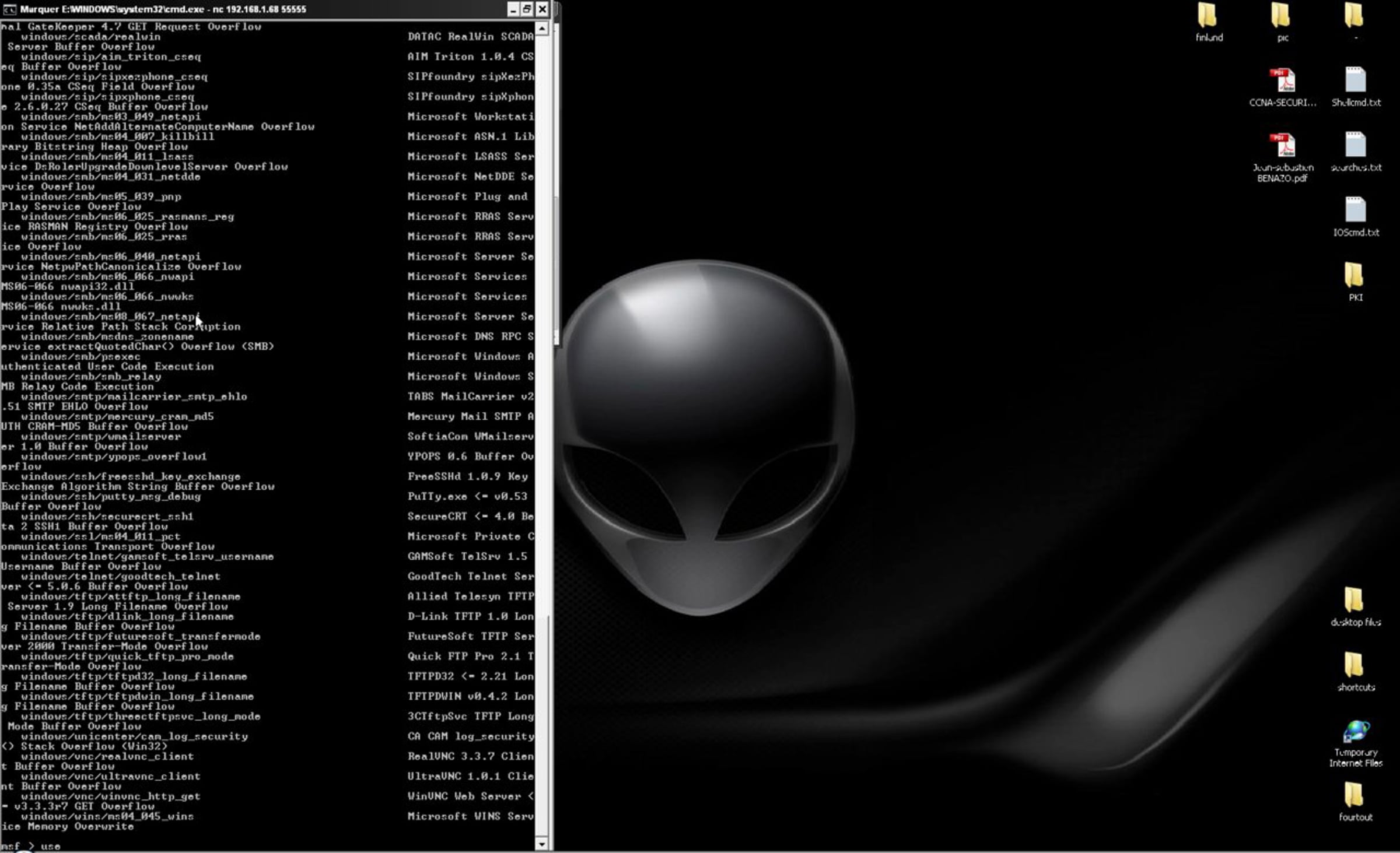The width and height of the screenshot is (1400, 853).
Task: Restore down the cmd.exe window
Action: (x=527, y=9)
